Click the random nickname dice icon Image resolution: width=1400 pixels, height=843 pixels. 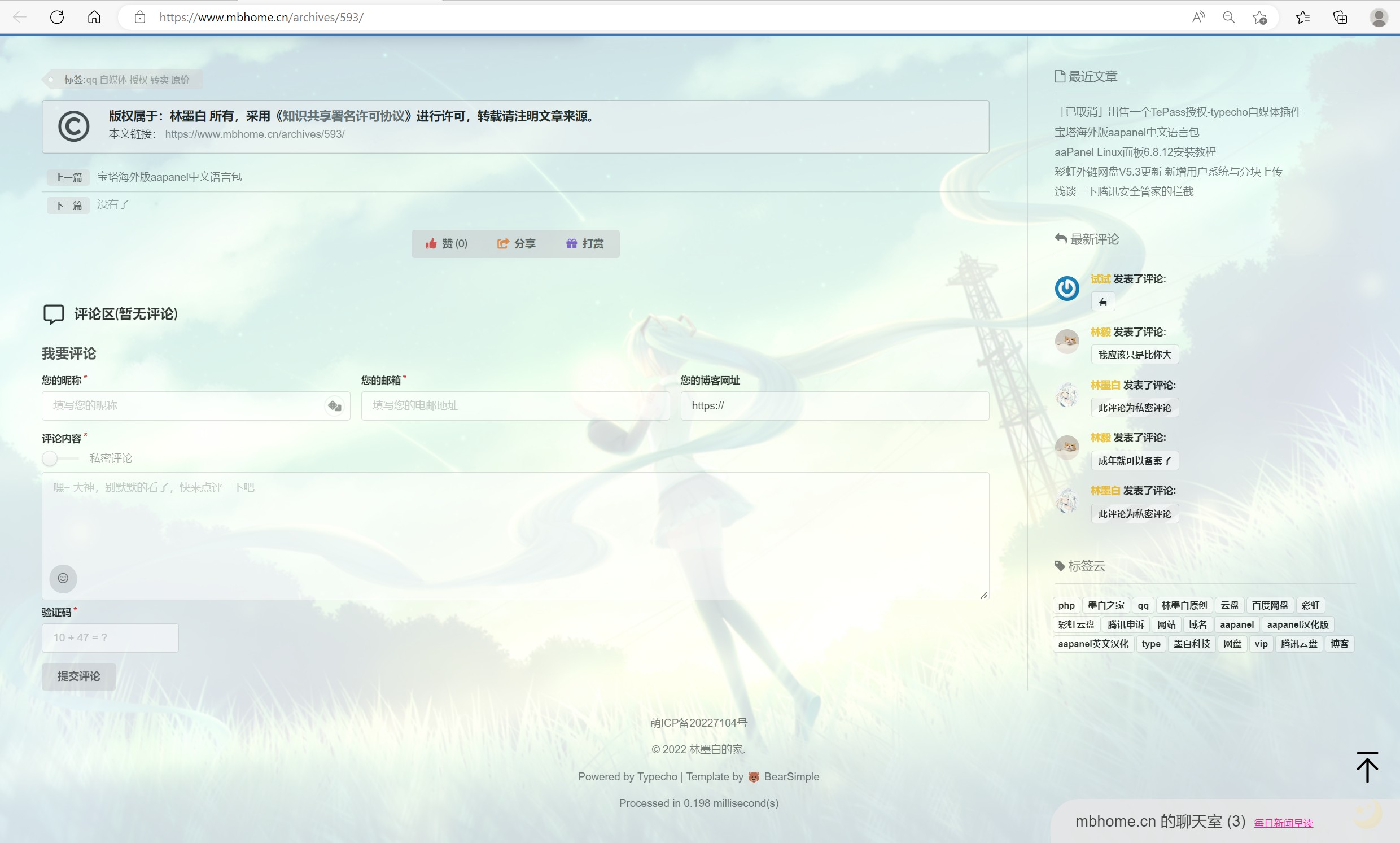[x=335, y=406]
